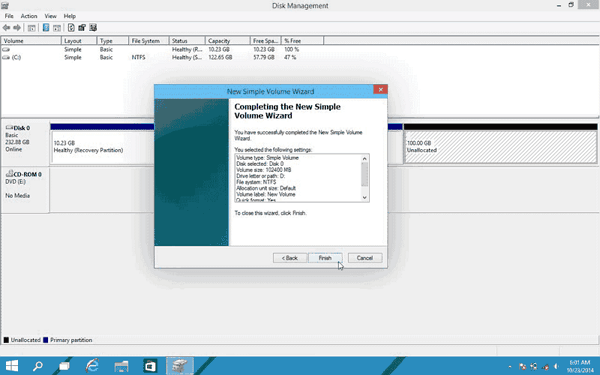Screen dimensions: 600x375
Task: Select the 100.00 GB Unallocated block
Action: 500,147
